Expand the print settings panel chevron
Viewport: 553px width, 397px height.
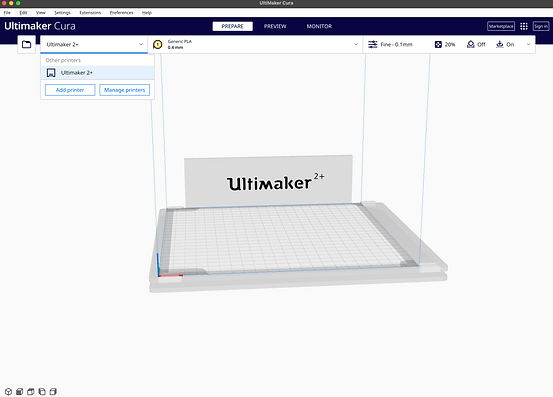[x=528, y=44]
